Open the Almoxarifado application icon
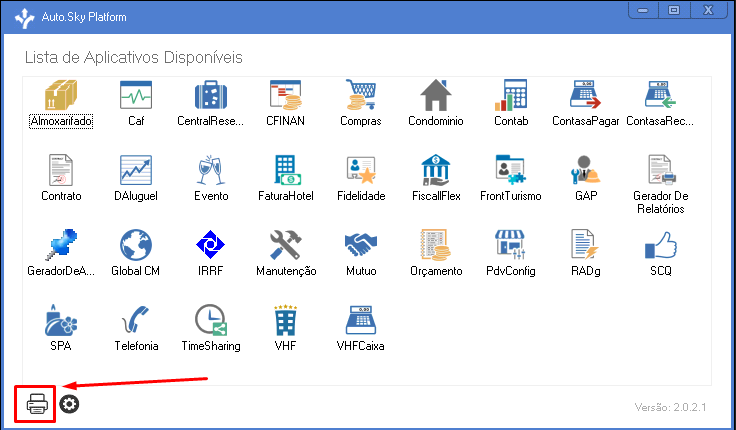The image size is (736, 430). click(x=61, y=95)
